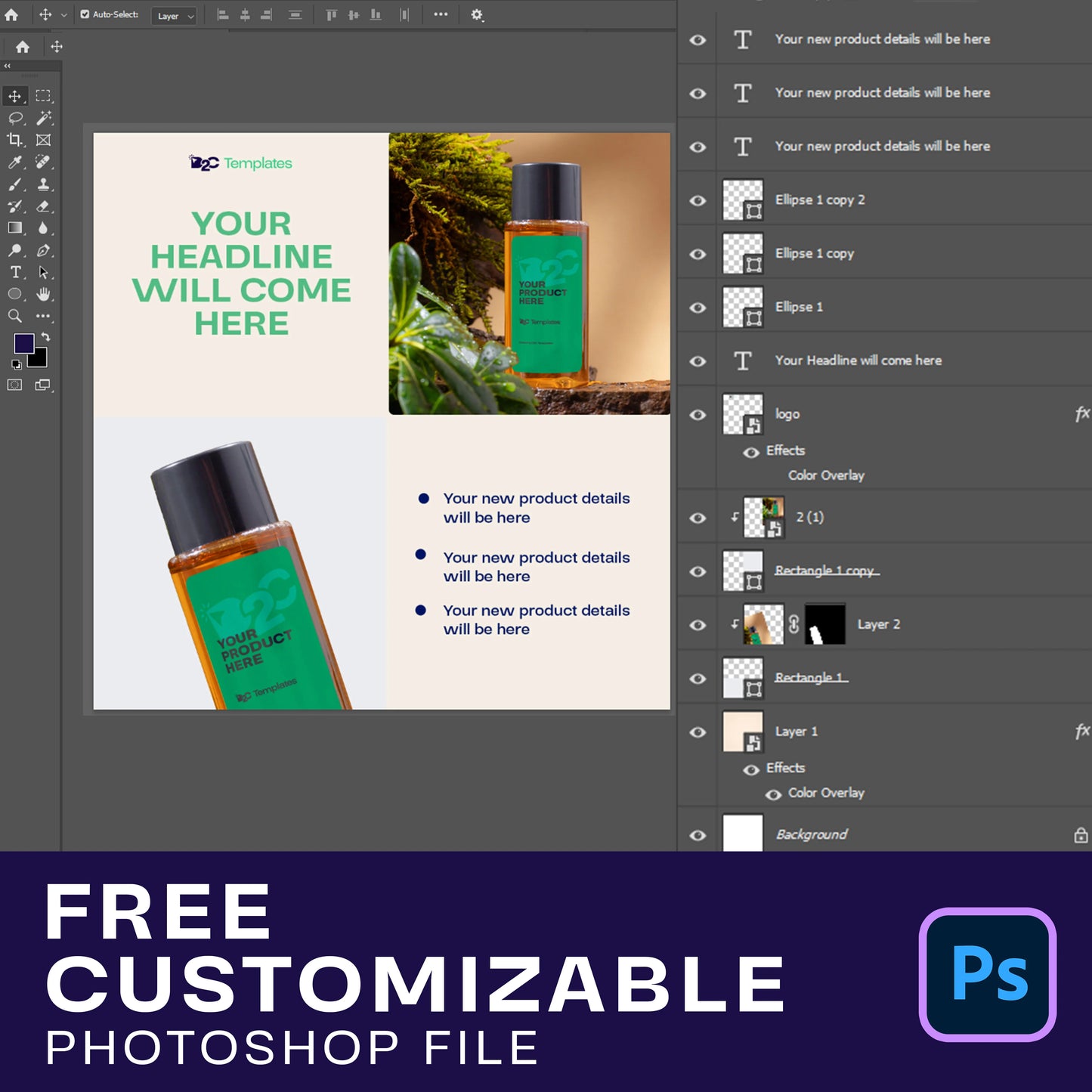Select the Magic Wand tool
The height and width of the screenshot is (1092, 1092).
(44, 118)
